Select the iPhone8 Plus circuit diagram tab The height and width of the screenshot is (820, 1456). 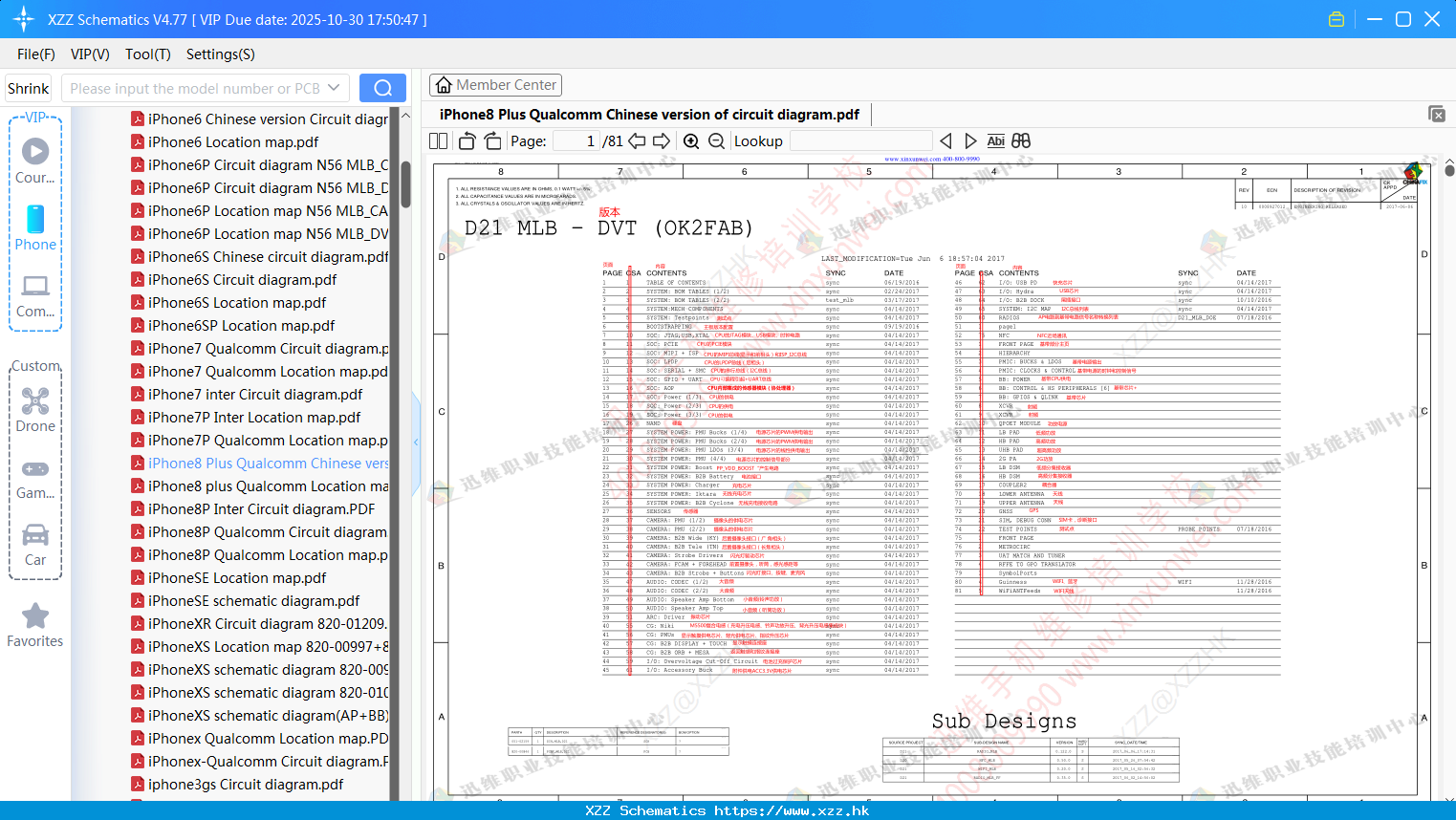coord(649,115)
